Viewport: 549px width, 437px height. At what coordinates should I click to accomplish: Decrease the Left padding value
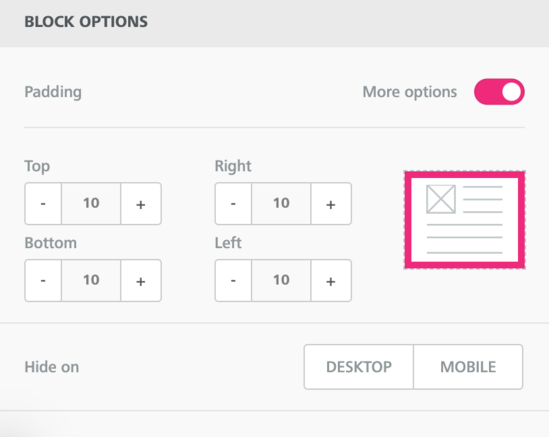(233, 280)
